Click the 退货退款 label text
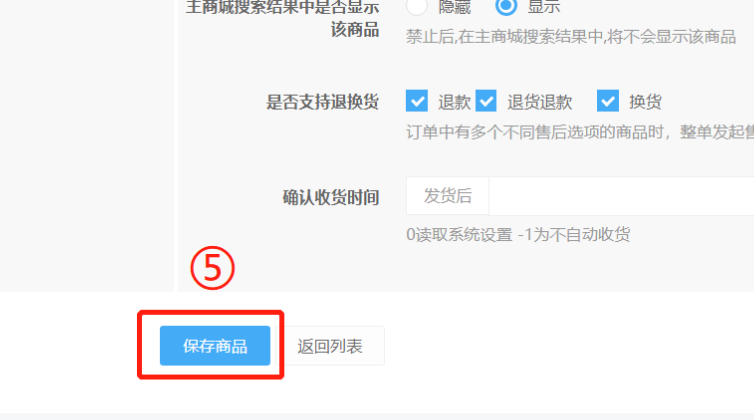The image size is (754, 420). (x=540, y=102)
